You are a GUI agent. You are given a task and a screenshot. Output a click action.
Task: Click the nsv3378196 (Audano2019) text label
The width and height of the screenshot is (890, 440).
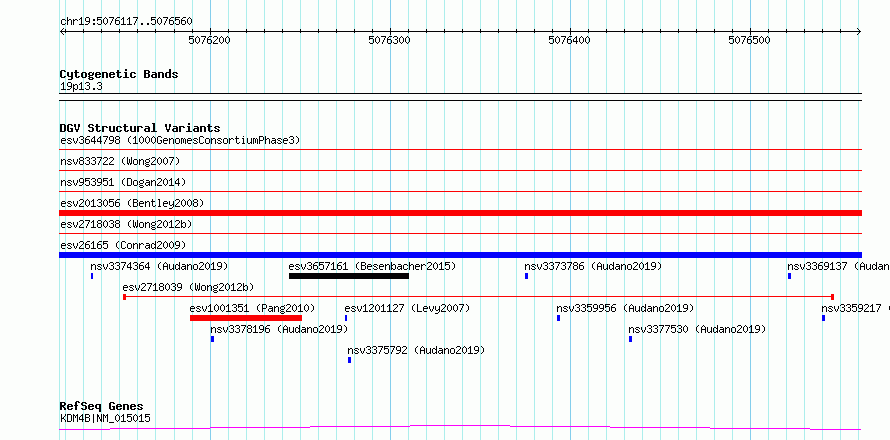[x=279, y=329]
